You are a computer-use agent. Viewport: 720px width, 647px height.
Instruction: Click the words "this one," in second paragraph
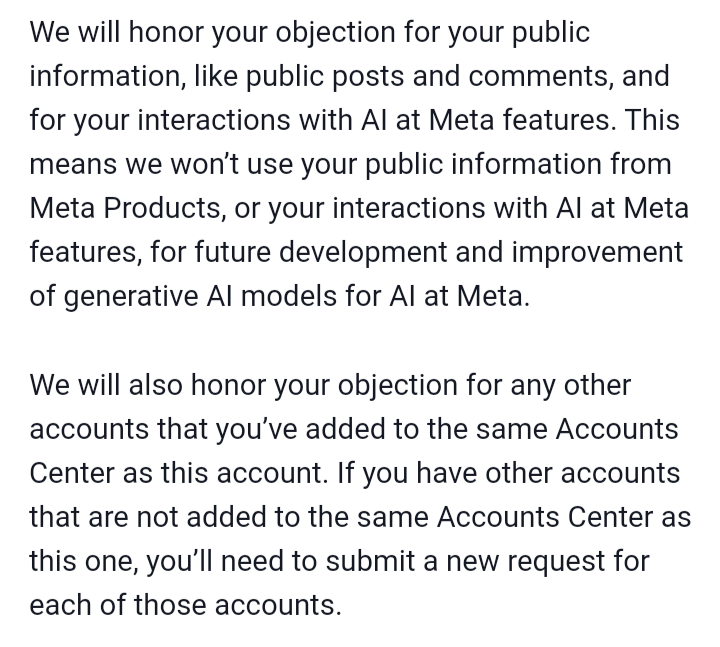[84, 561]
